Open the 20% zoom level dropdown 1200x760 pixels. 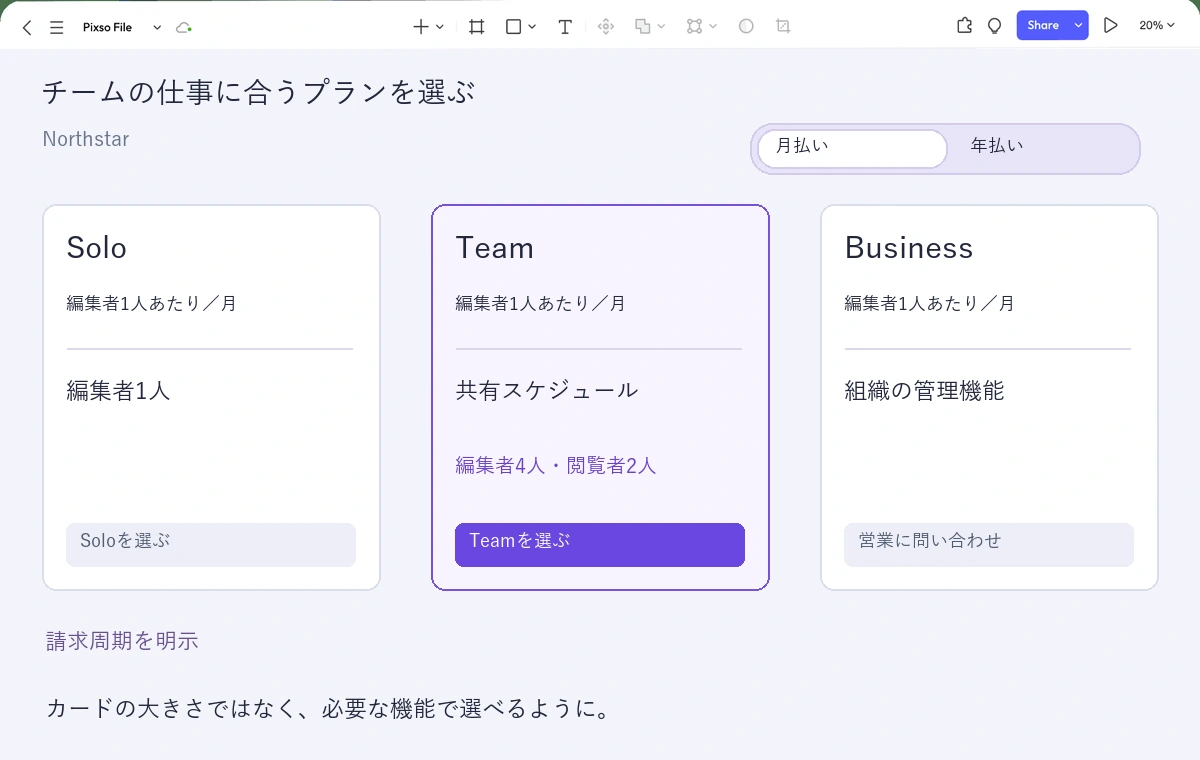[x=1157, y=26]
